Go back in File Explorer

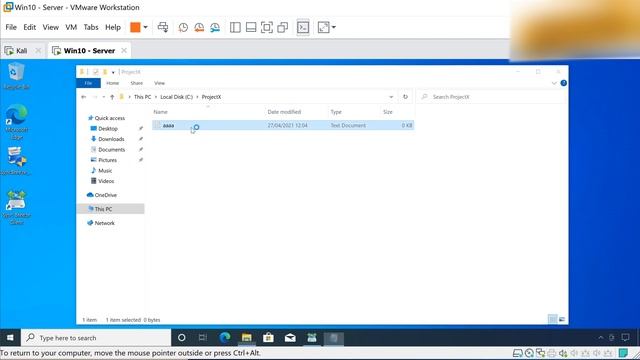click(x=84, y=97)
